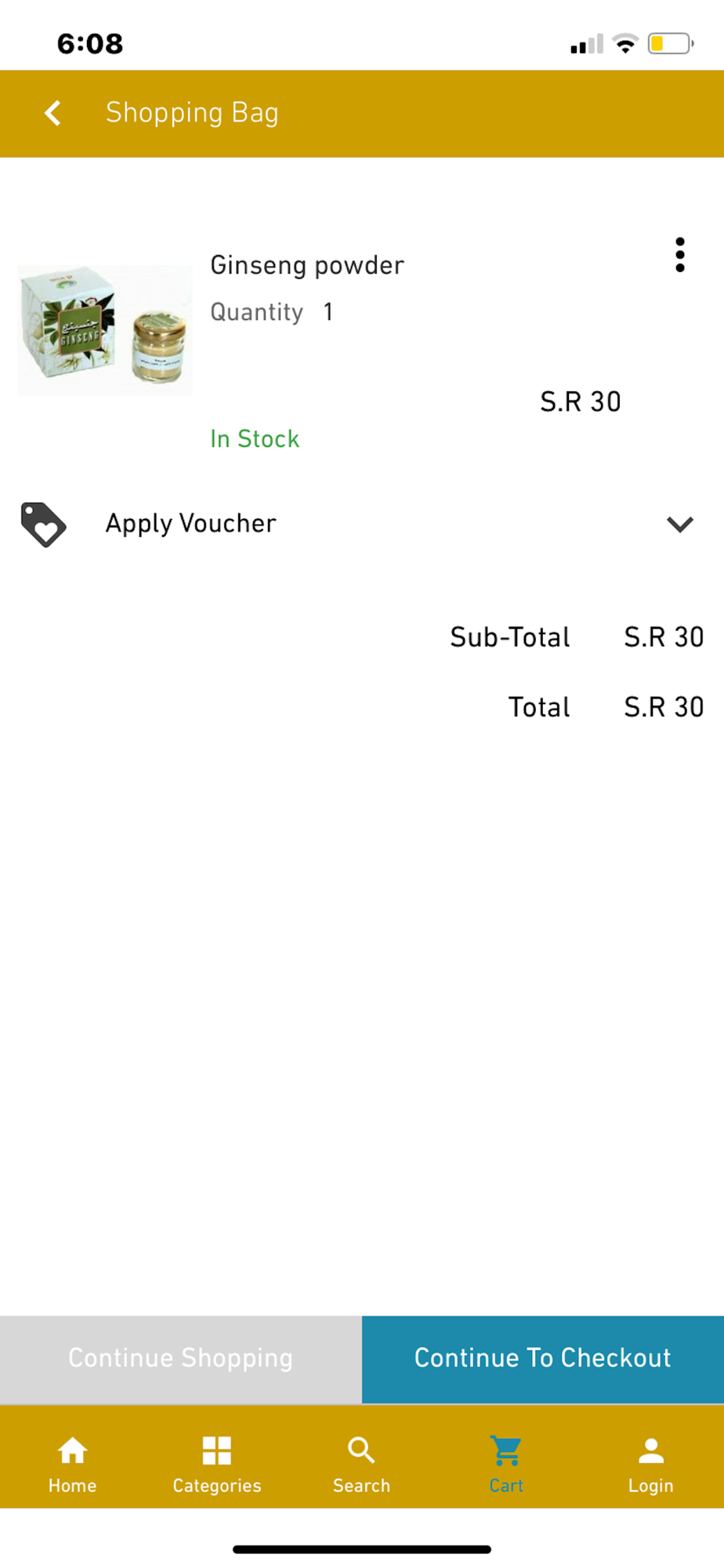Tap the Search magnifier icon
Screen dimensions: 724x1568
click(361, 1451)
